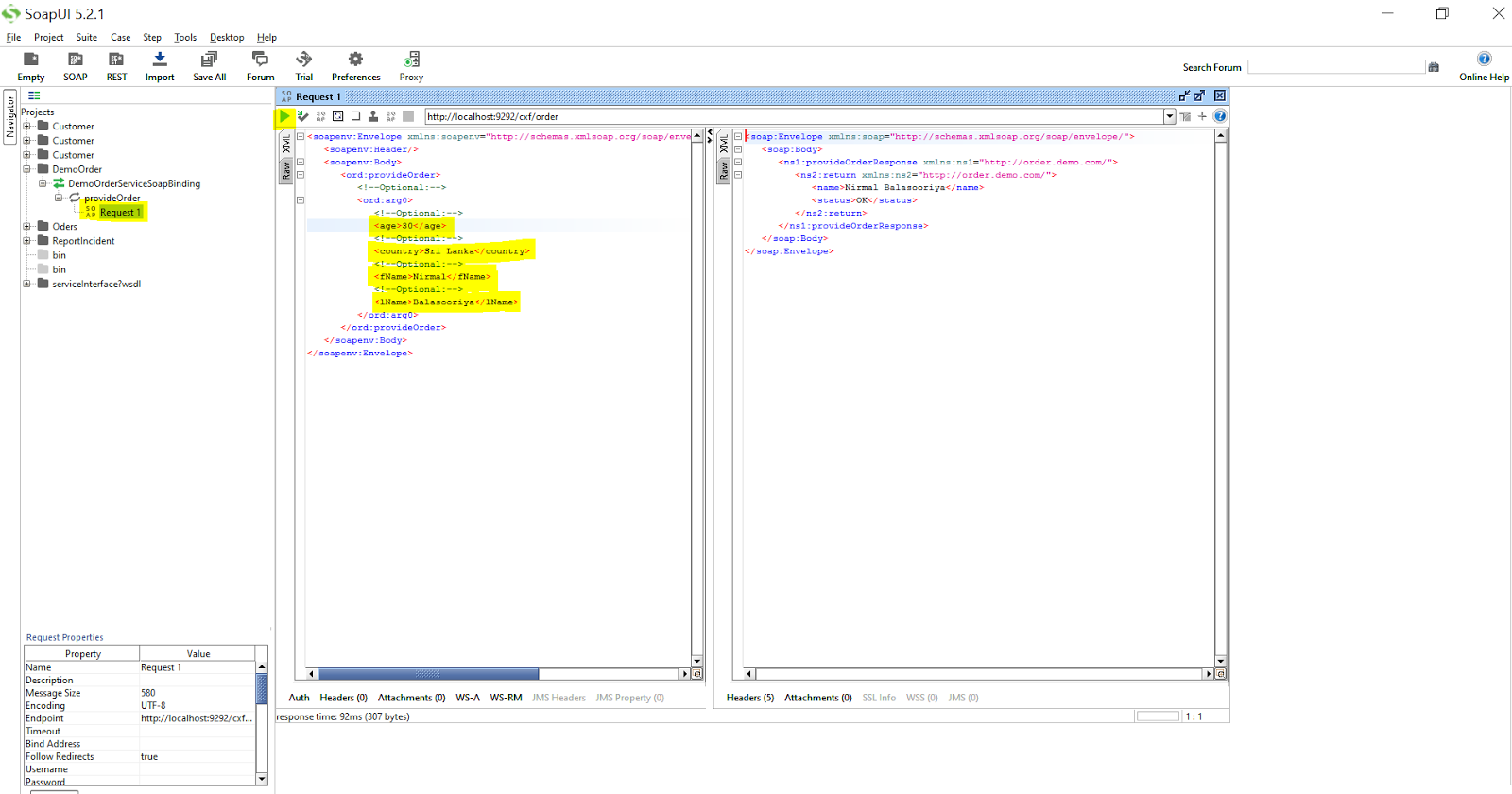Screen dimensions: 1512x794
Task: Close the Request 1 editor window
Action: (x=1220, y=96)
